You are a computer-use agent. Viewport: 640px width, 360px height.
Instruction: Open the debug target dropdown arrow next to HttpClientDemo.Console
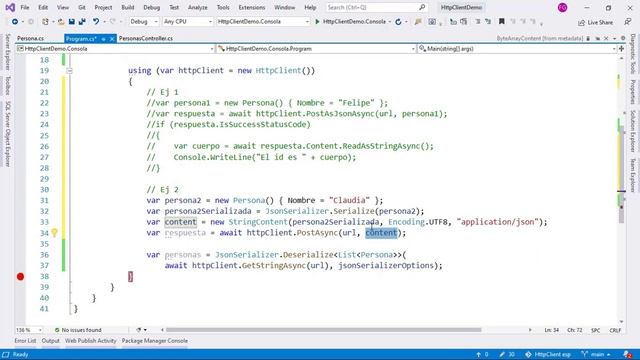pyautogui.click(x=390, y=22)
